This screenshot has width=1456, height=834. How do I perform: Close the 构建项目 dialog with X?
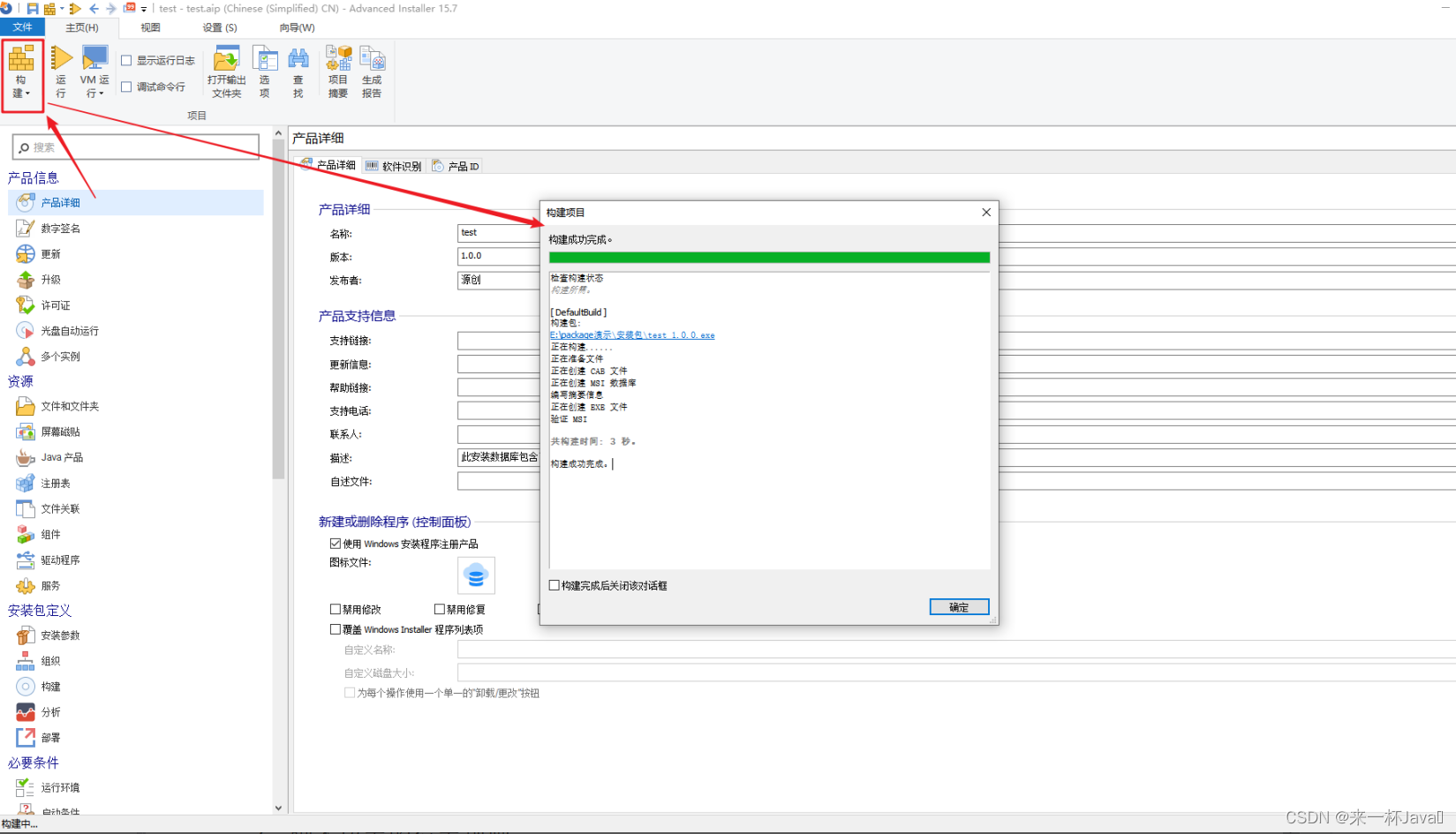tap(986, 213)
